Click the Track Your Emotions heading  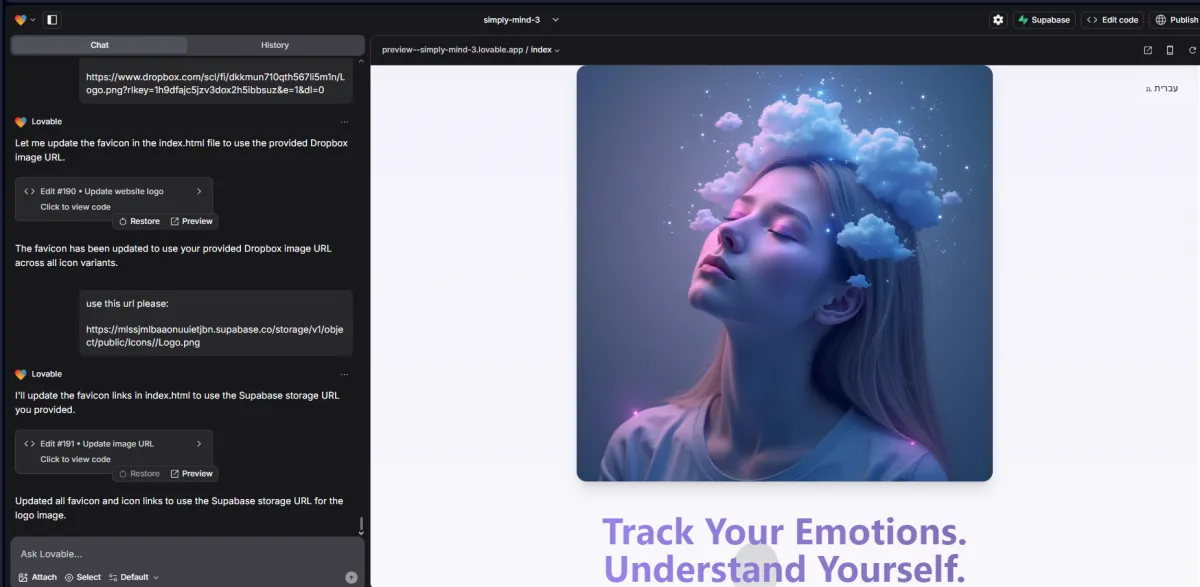click(784, 531)
